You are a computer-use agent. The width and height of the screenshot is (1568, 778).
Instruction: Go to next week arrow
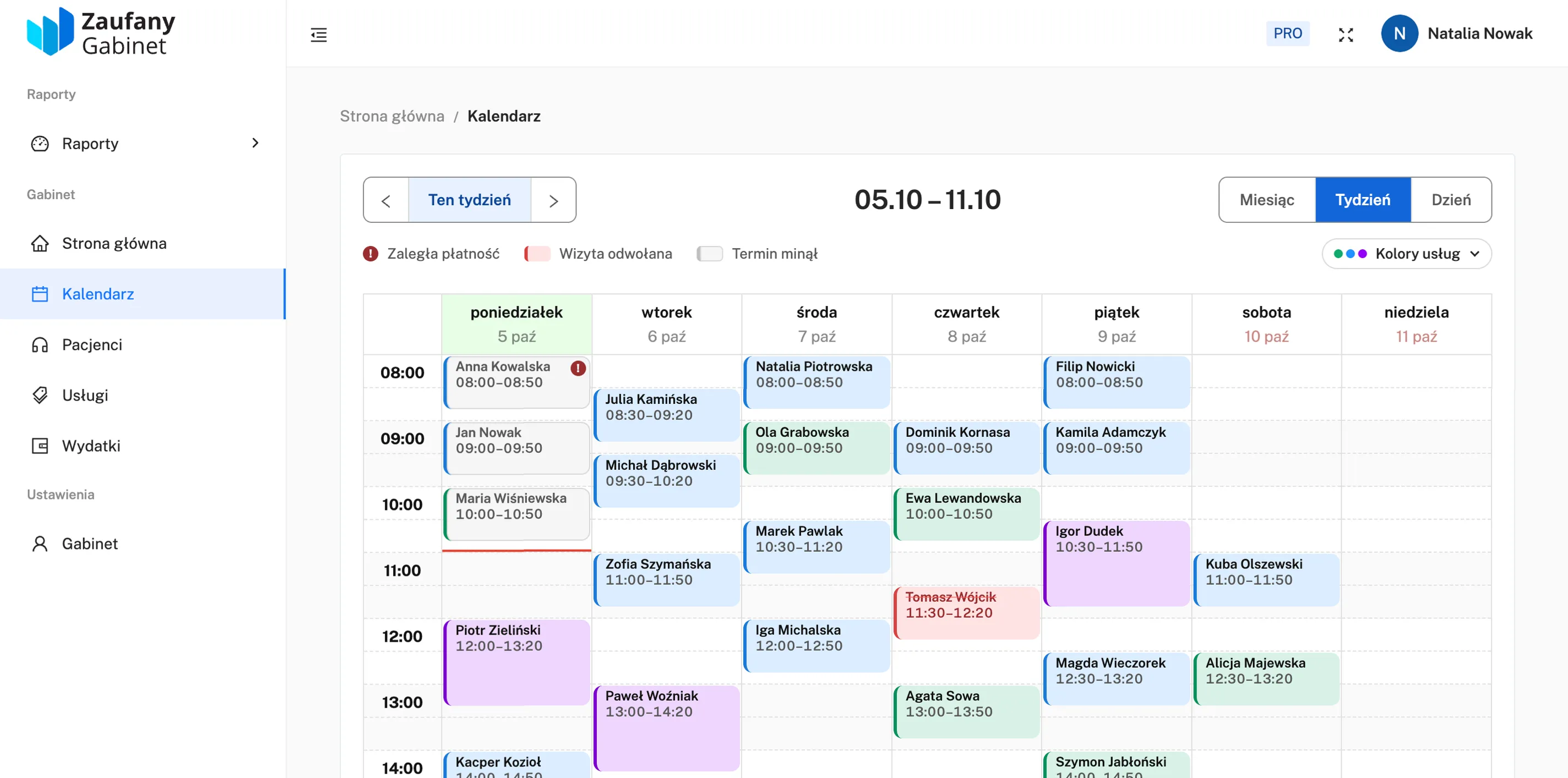tap(553, 200)
